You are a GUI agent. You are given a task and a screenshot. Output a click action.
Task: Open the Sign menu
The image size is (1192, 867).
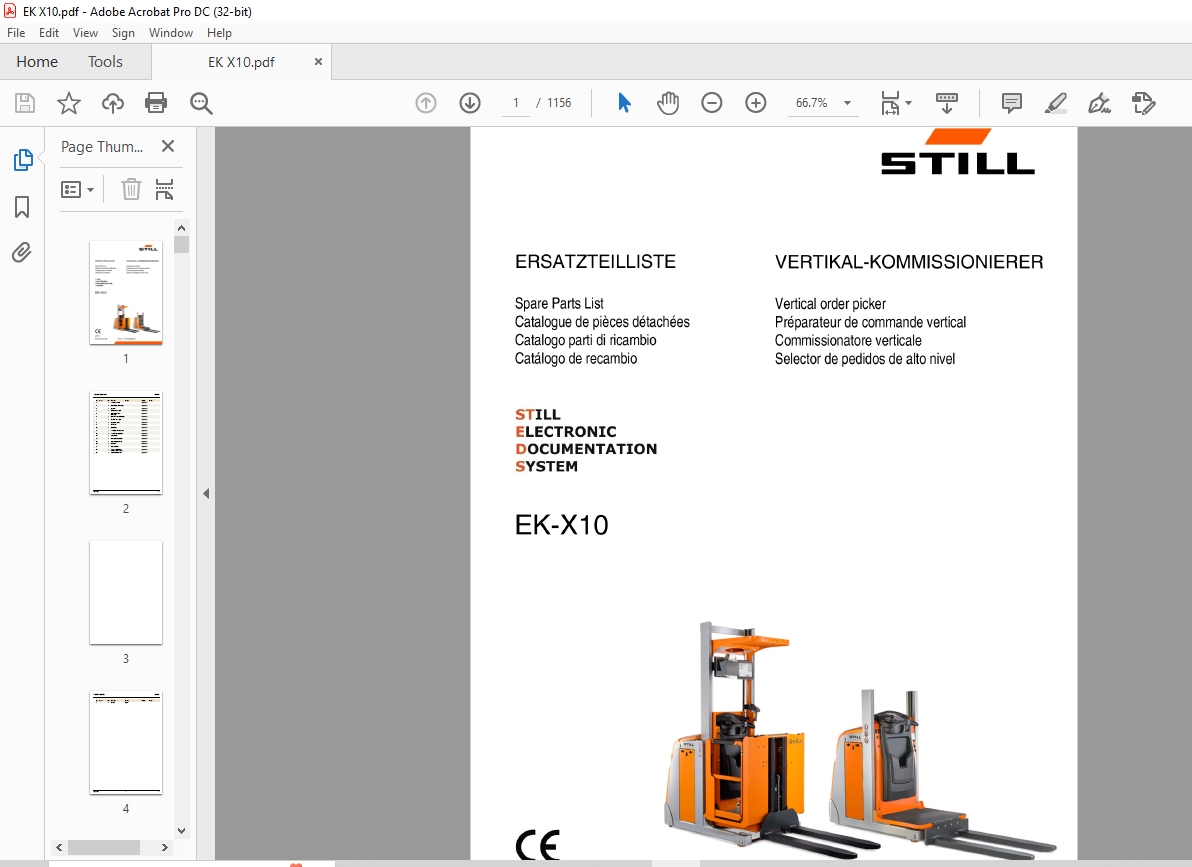(123, 33)
